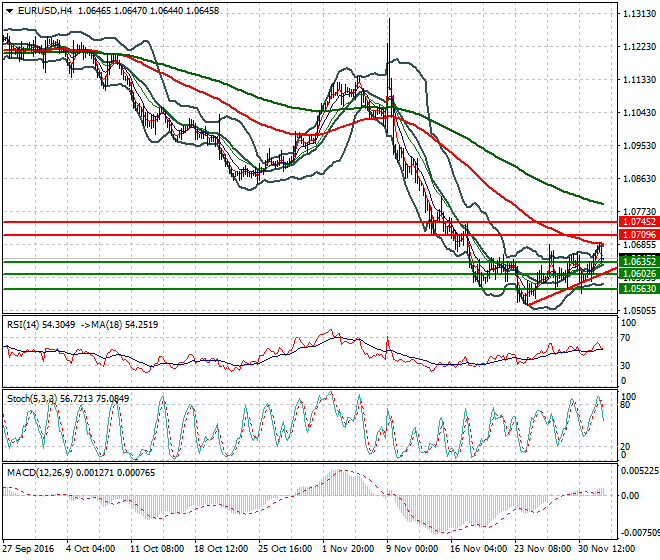The image size is (660, 560).
Task: Click the 1 Nov 20:00 time label
Action: click(348, 549)
